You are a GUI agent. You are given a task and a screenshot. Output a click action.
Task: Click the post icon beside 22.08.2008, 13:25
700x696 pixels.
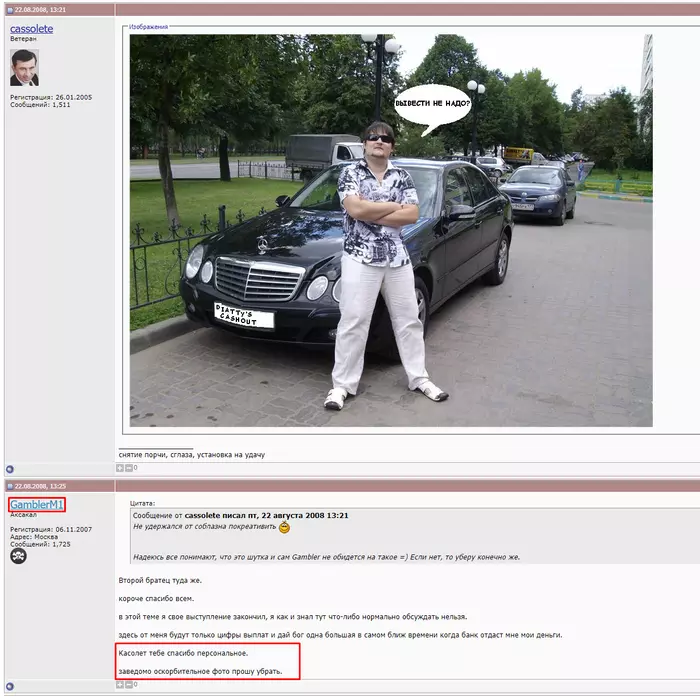pos(10,486)
